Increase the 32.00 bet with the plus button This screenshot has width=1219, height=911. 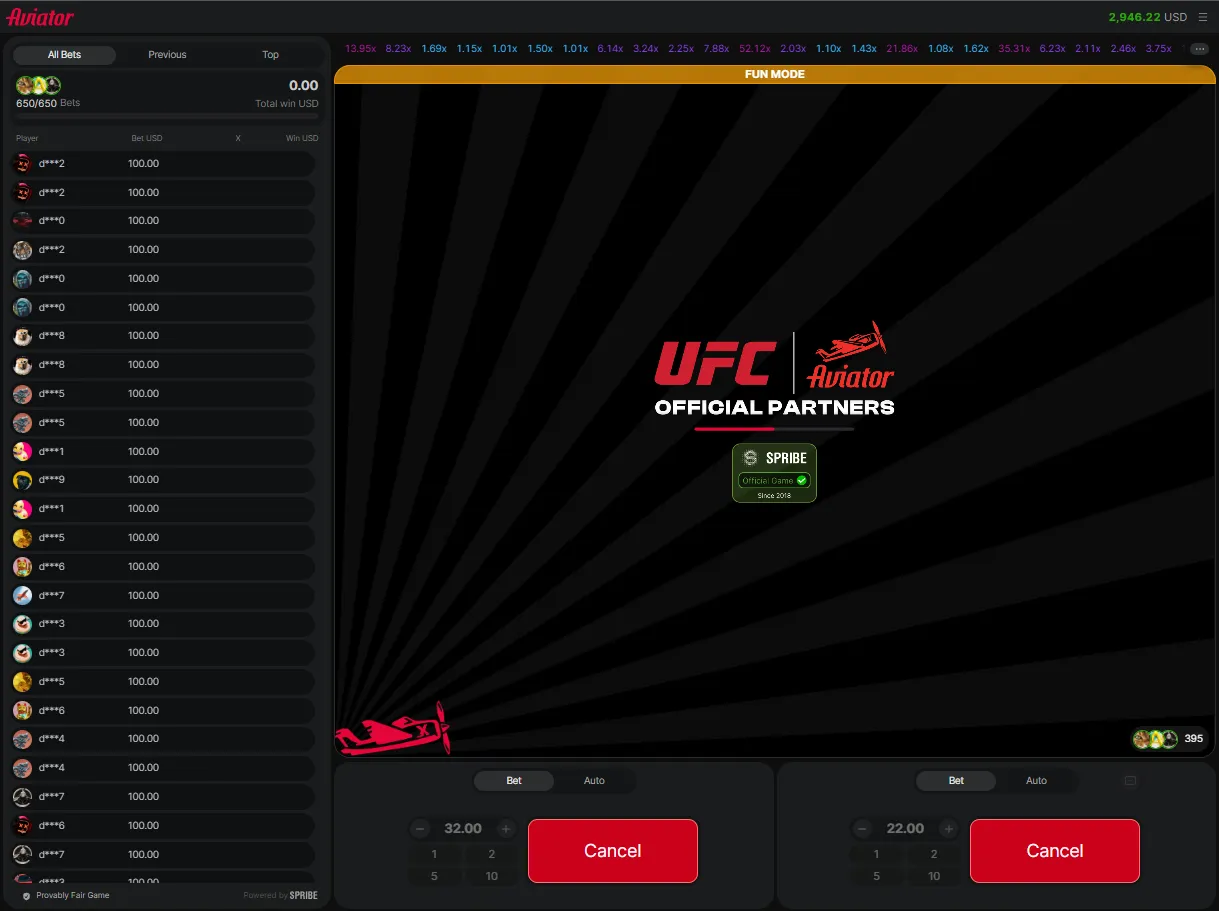(506, 829)
